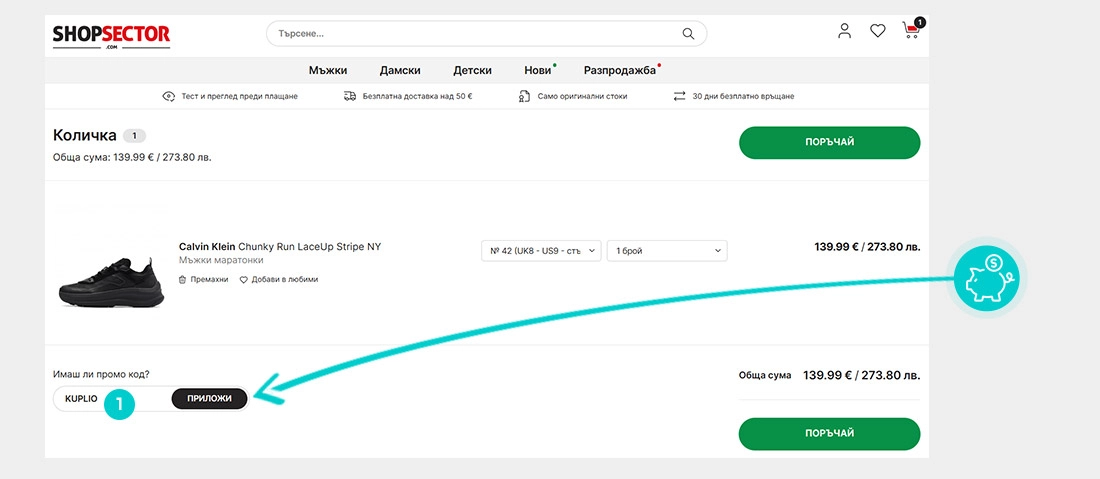The width and height of the screenshot is (1100, 479).
Task: Open the Разпродажба menu
Action: [x=620, y=70]
